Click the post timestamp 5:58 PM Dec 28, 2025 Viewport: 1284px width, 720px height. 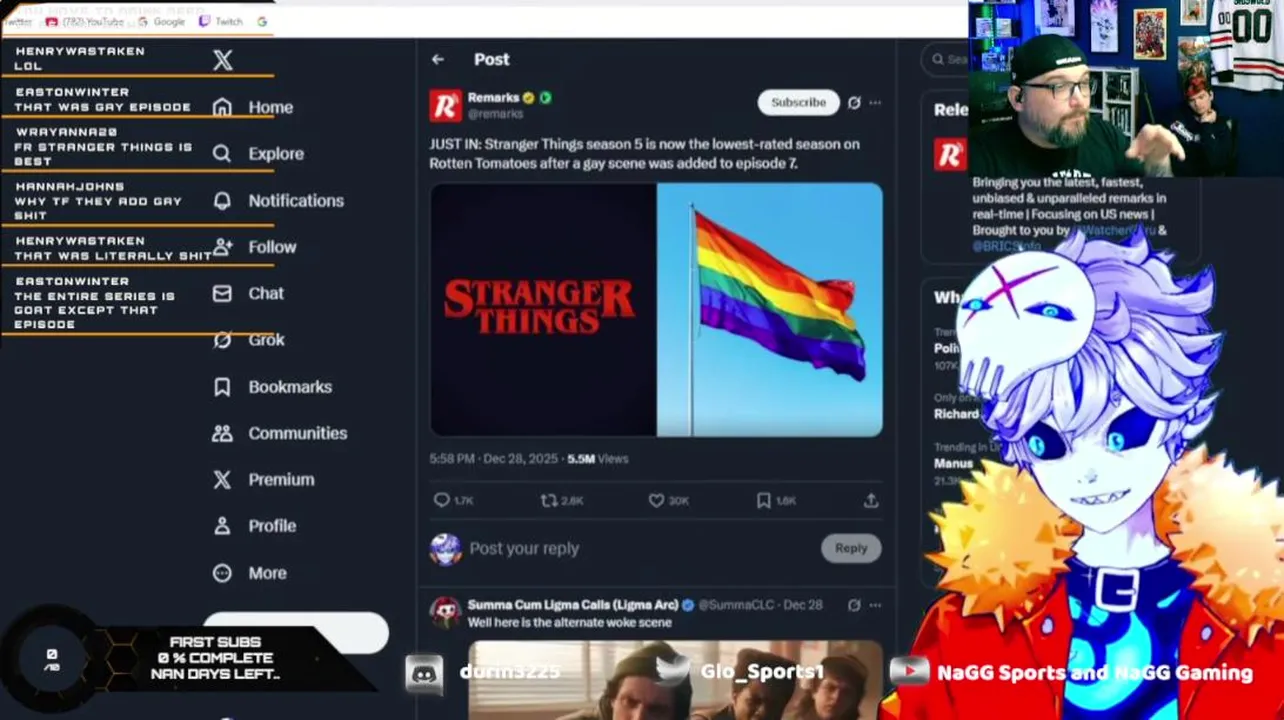pyautogui.click(x=493, y=458)
